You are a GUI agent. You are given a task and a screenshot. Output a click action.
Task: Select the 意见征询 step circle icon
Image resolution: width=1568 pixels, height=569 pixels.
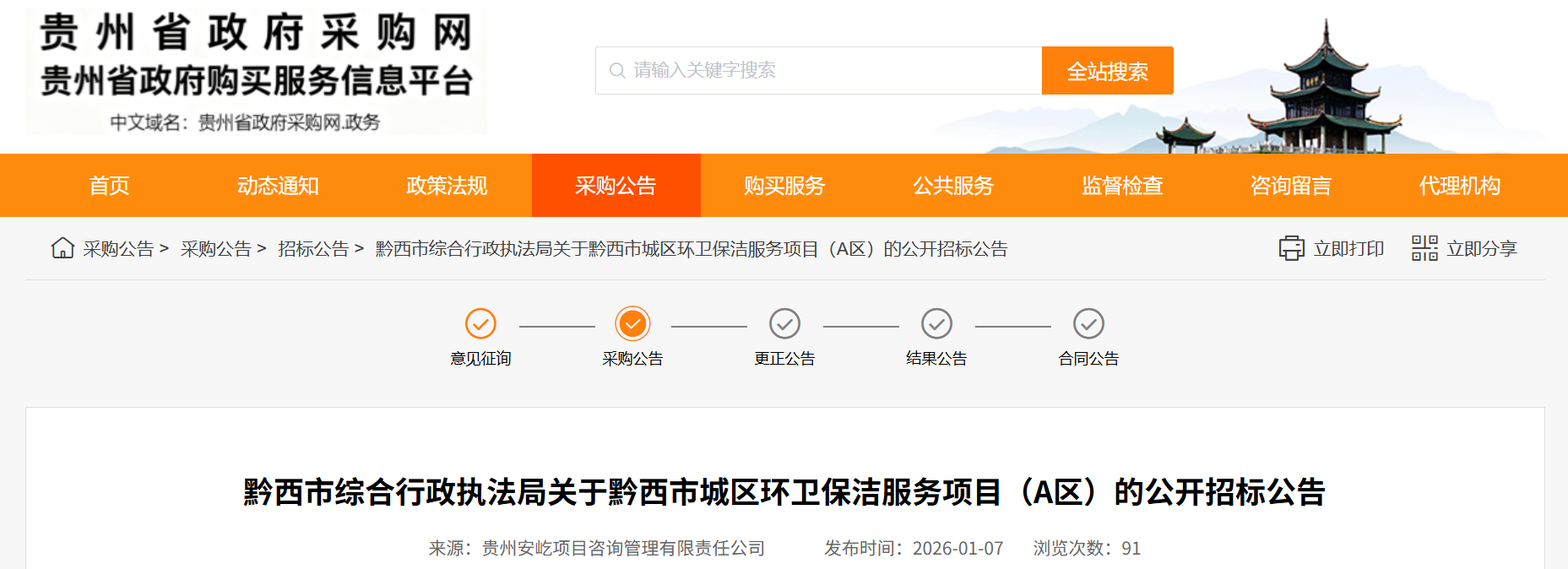[480, 323]
